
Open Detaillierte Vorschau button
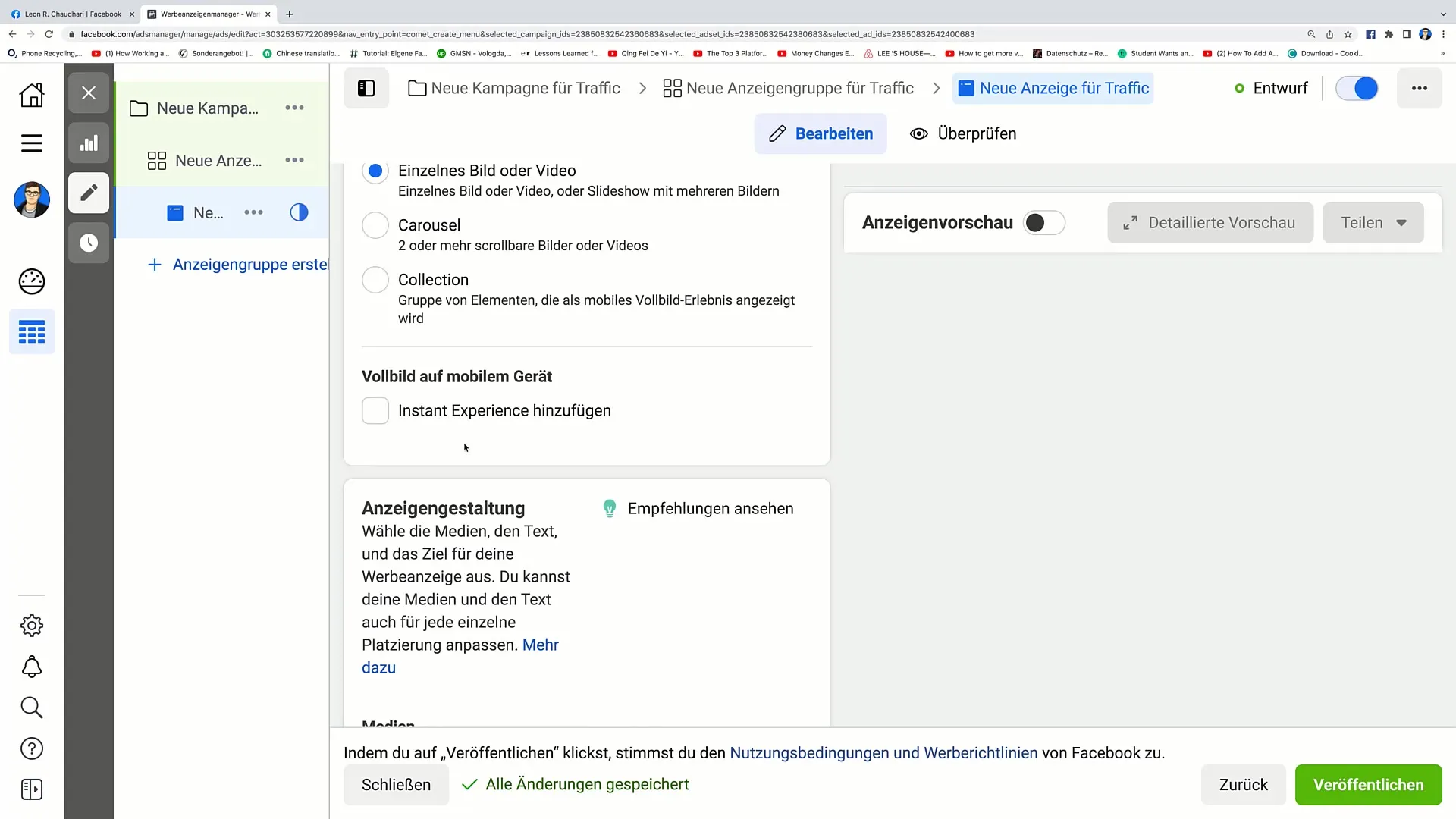click(1210, 223)
